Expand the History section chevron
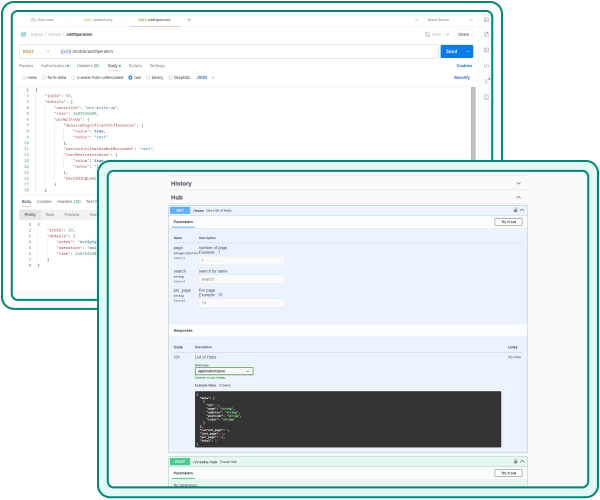The width and height of the screenshot is (600, 500). [x=518, y=184]
